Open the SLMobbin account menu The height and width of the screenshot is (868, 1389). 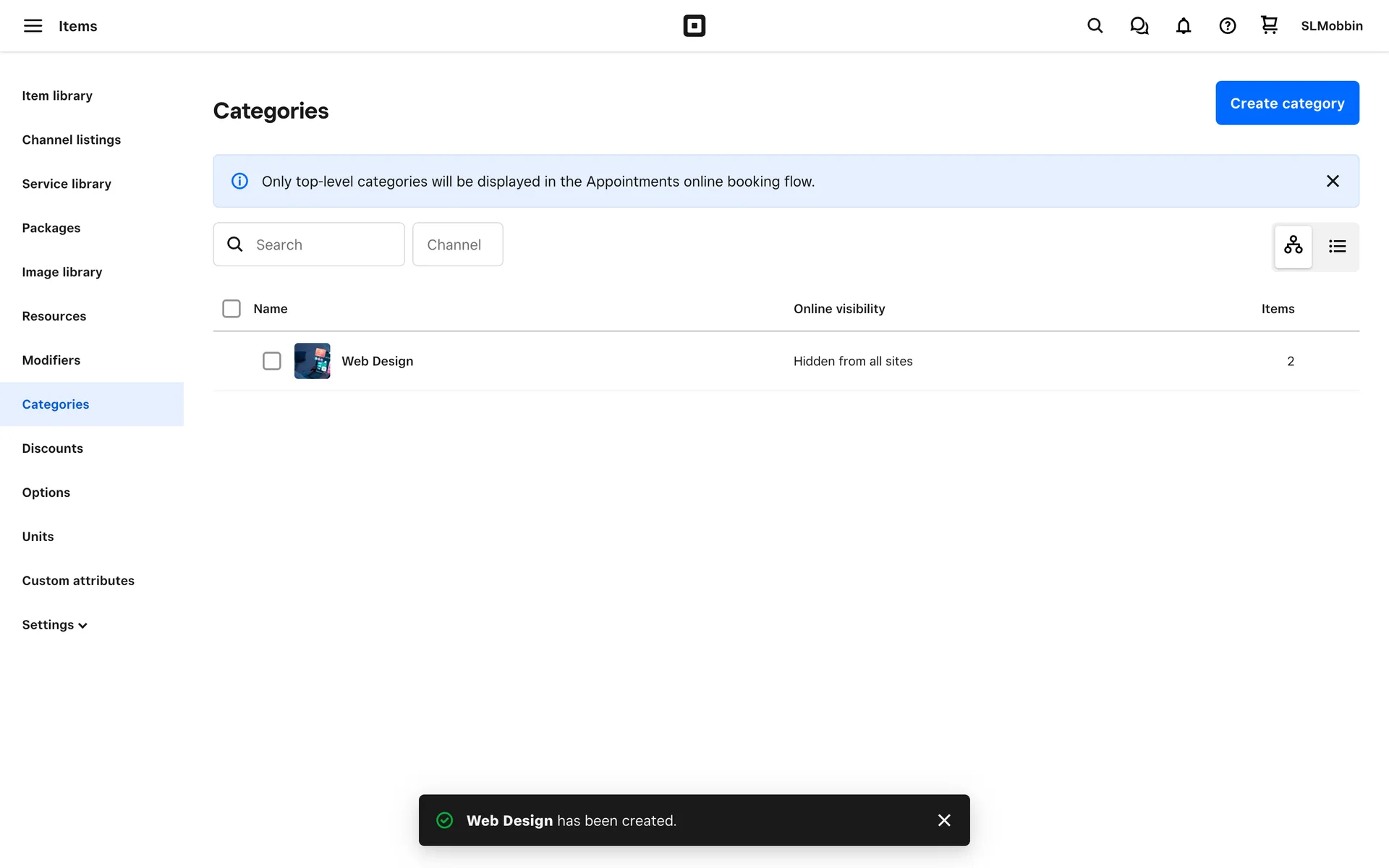pos(1331,26)
